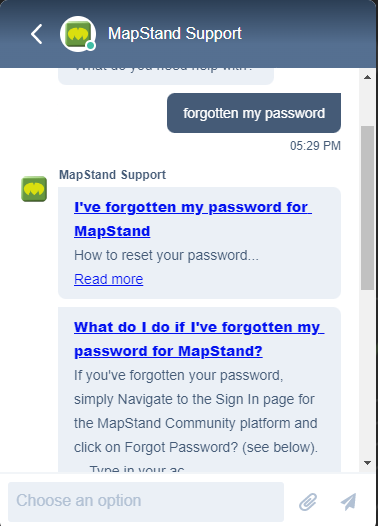378x526 pixels.
Task: Open "I've forgotten my password for MapStand" link
Action: coord(193,219)
